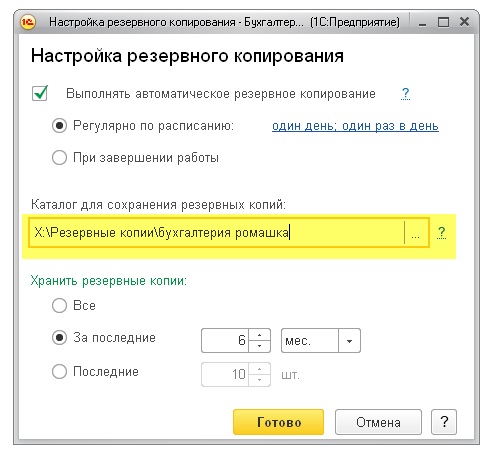Select 'За последние' radio option
495x456 pixels.
(59, 338)
